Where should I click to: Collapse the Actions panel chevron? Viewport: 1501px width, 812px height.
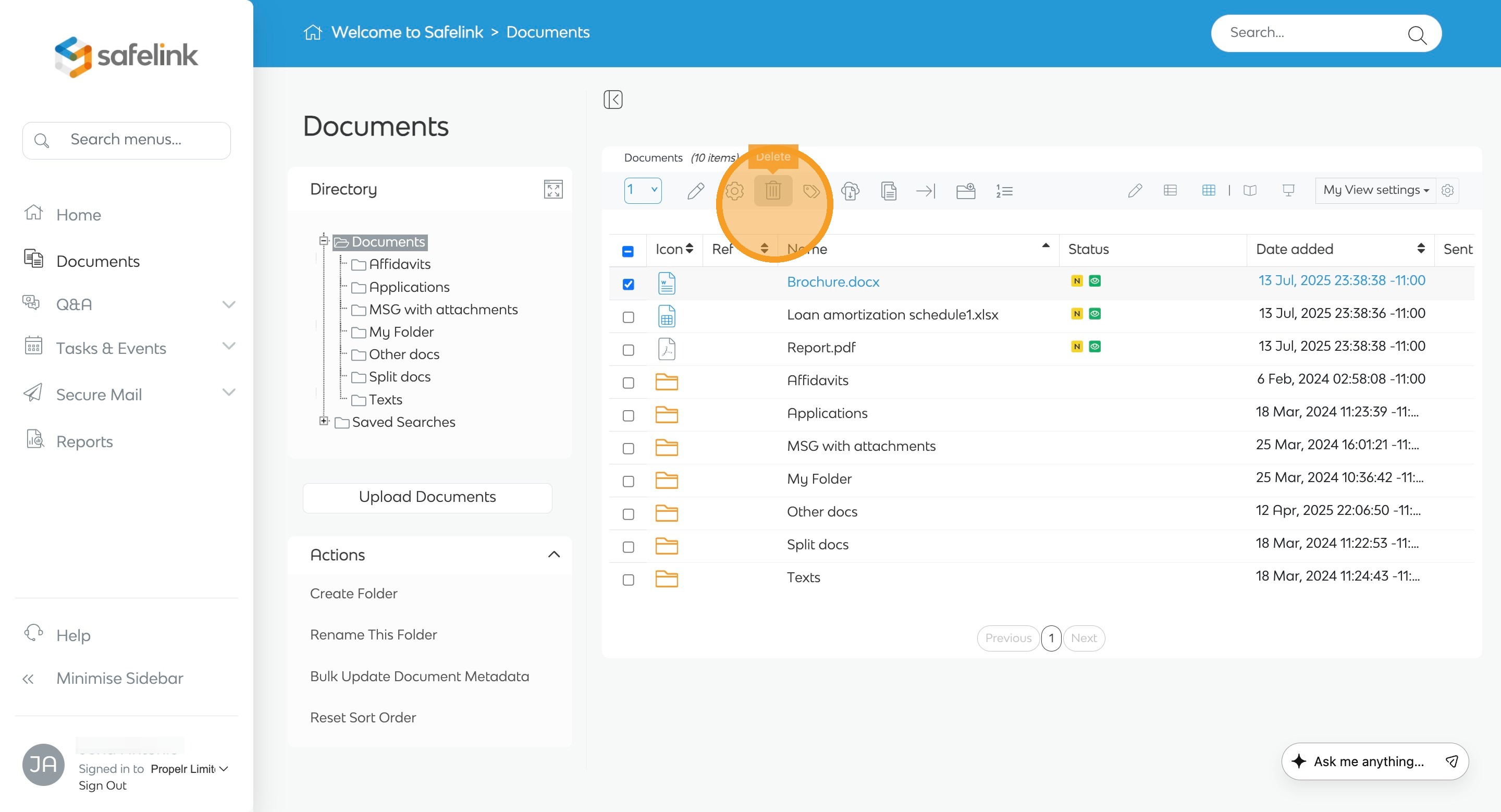click(x=553, y=555)
